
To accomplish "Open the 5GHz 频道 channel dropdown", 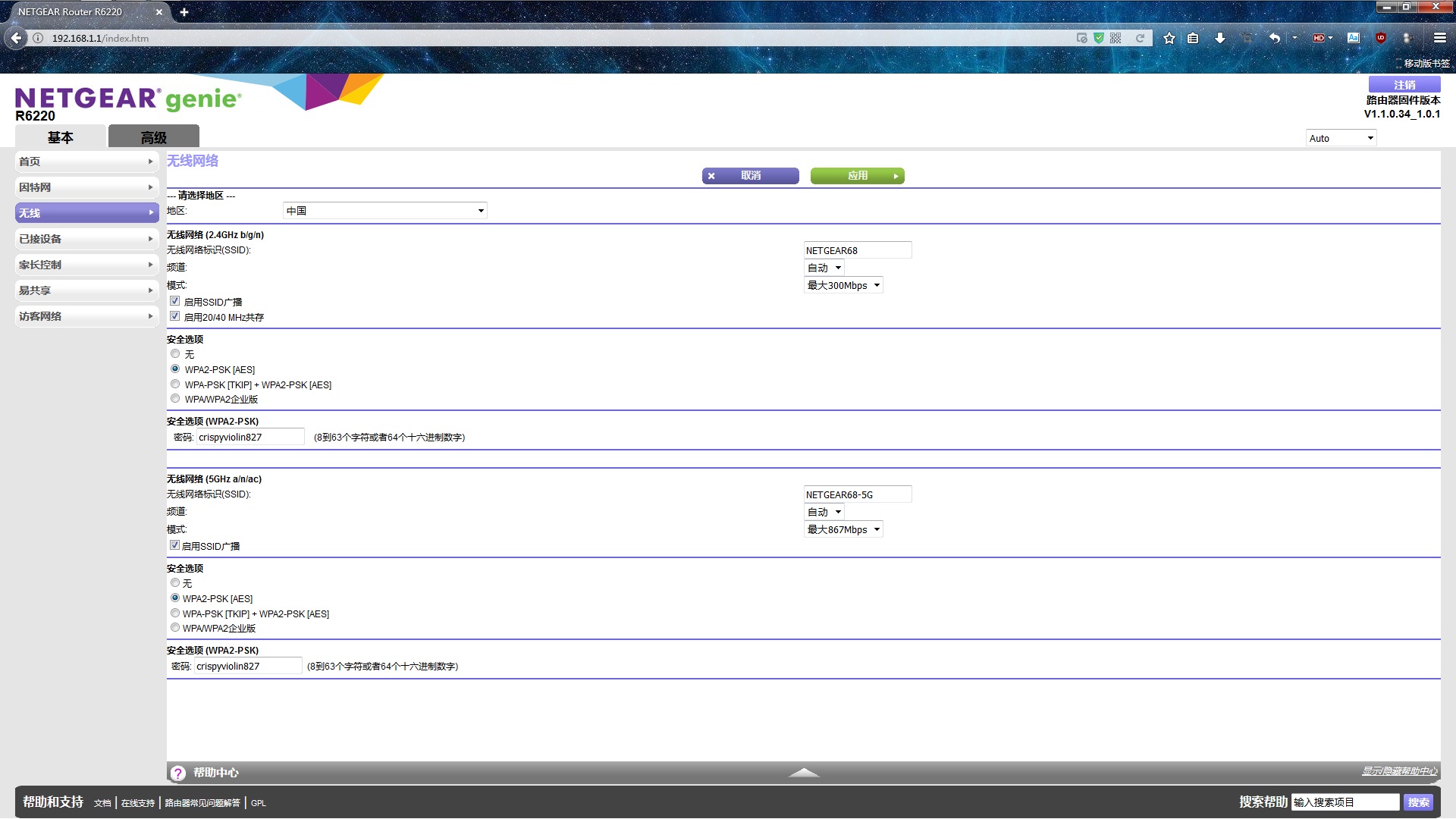I will [824, 512].
